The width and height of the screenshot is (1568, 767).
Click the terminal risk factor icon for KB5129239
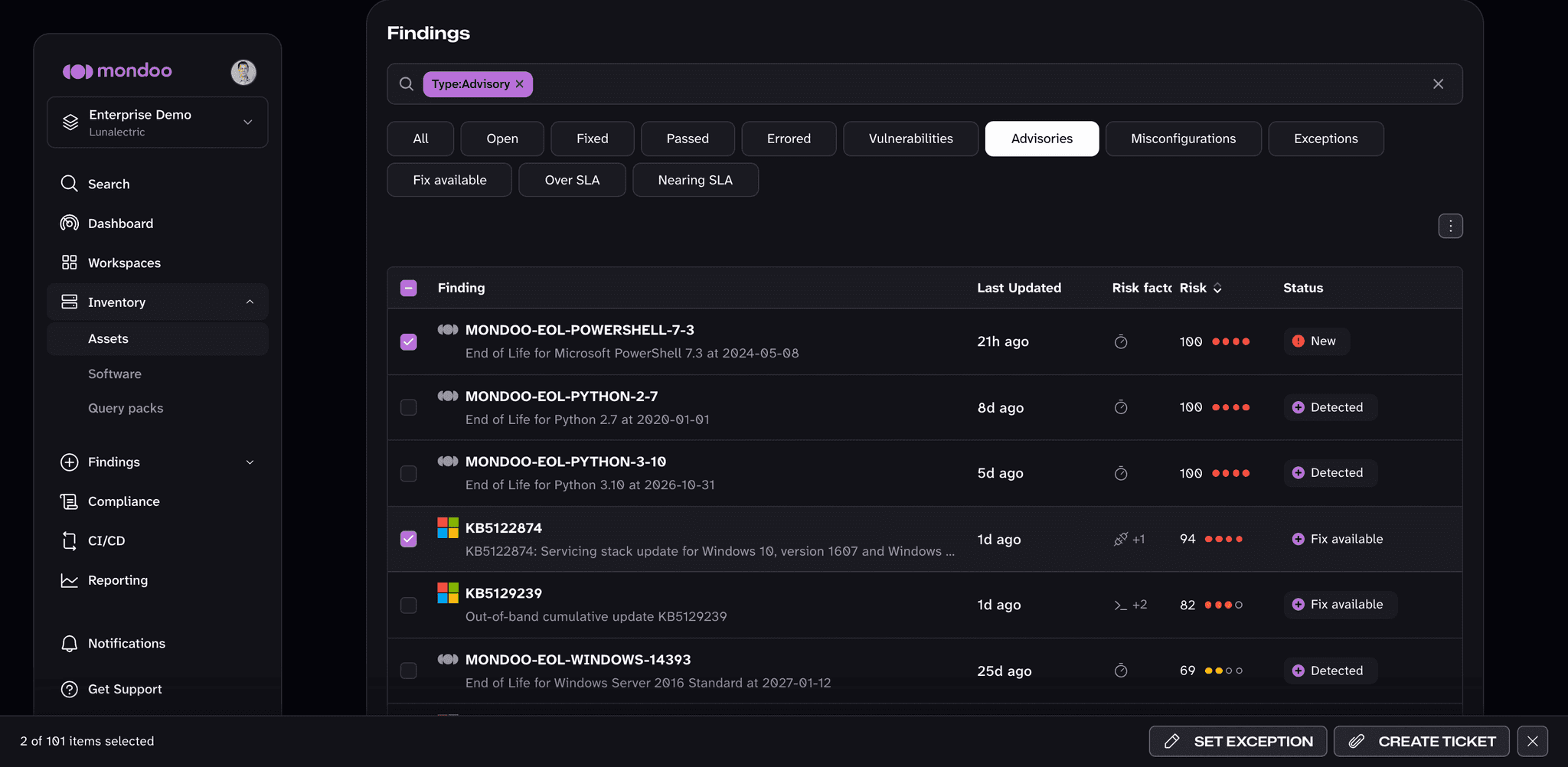click(x=1120, y=605)
